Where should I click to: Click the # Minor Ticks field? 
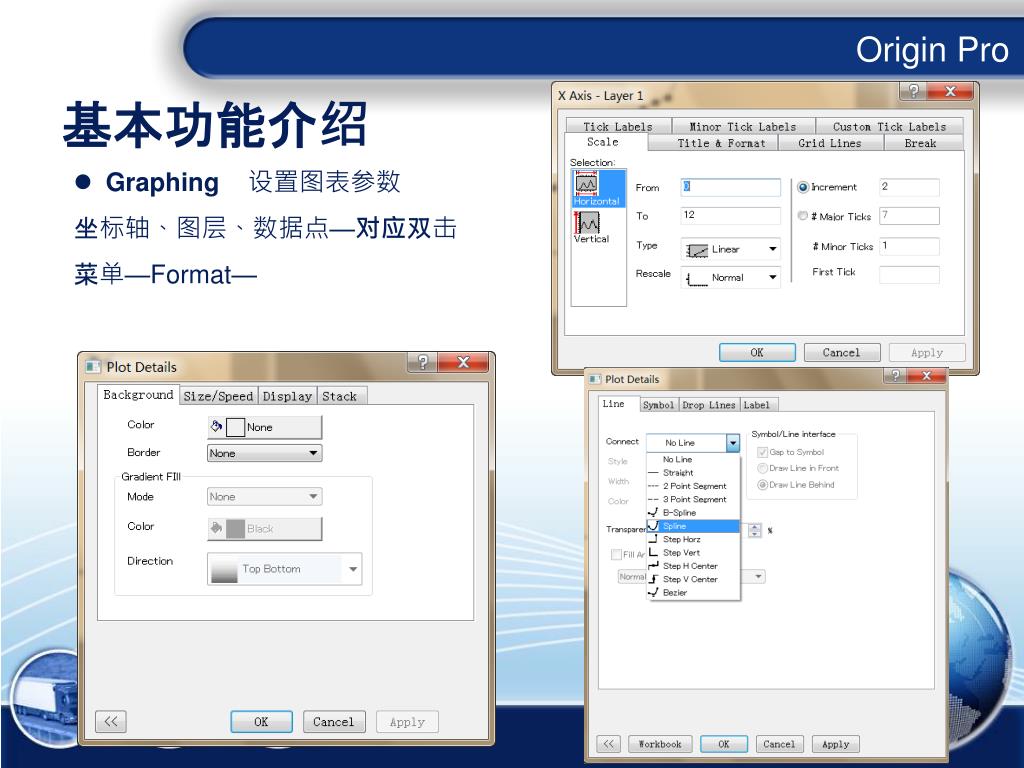point(909,246)
